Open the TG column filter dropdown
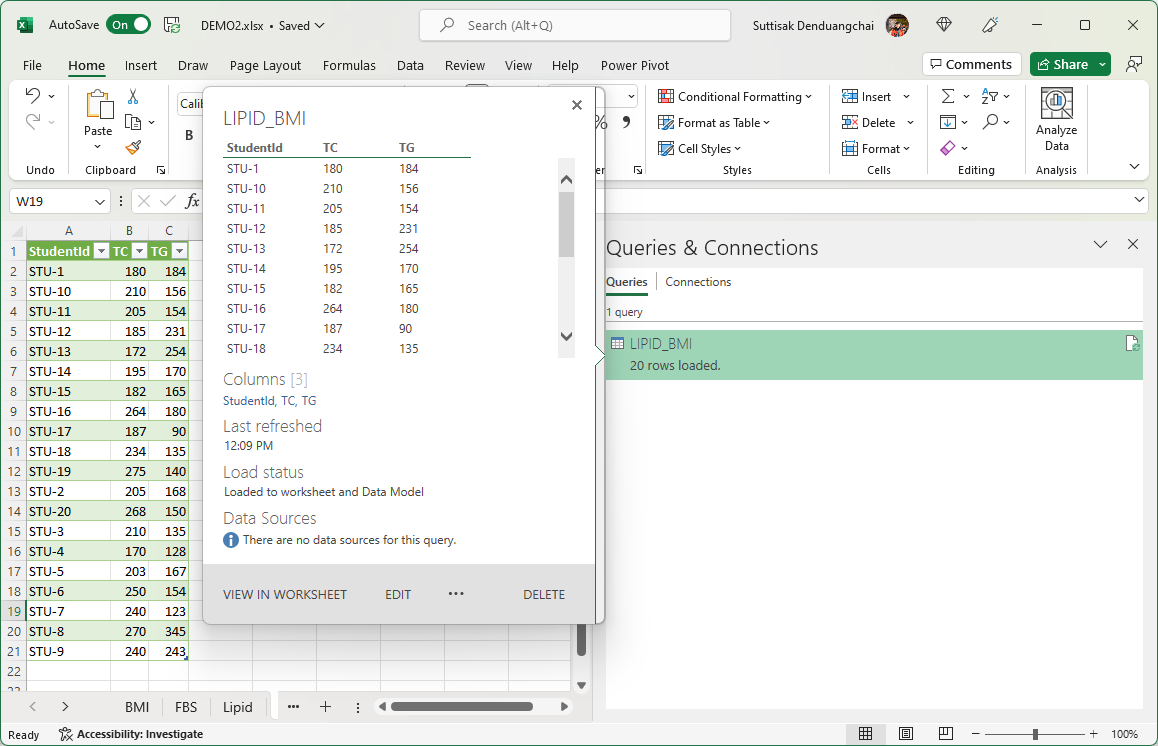This screenshot has height=746, width=1158. tap(179, 251)
